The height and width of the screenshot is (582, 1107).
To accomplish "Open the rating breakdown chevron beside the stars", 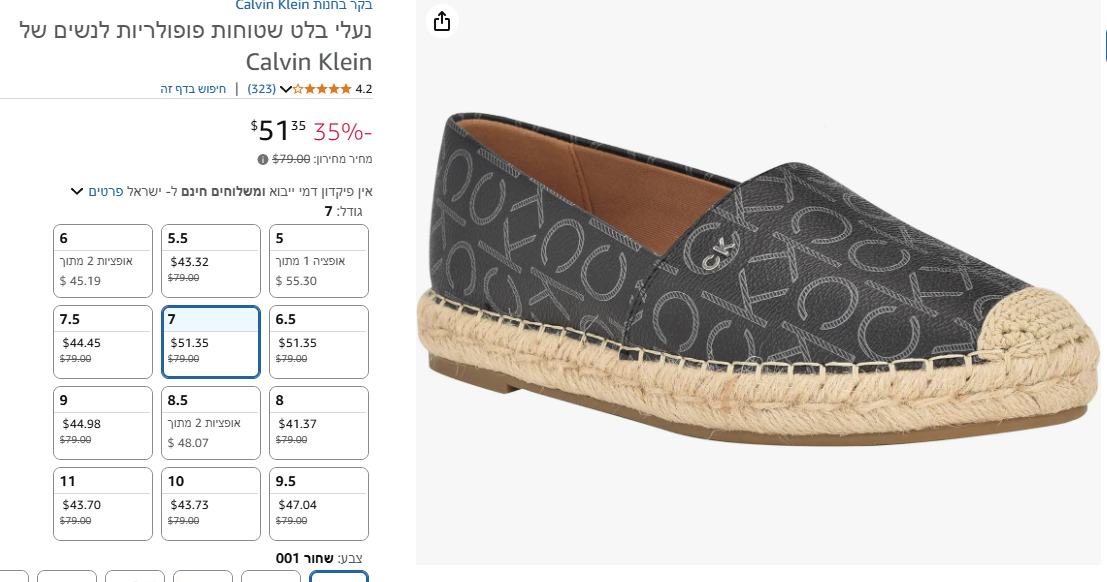I will tap(286, 89).
